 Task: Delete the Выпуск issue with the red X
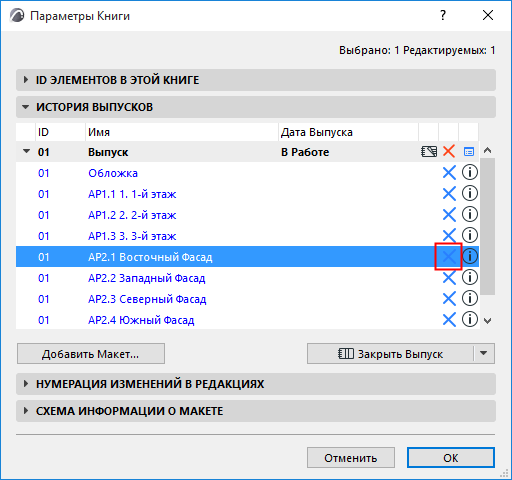[449, 151]
